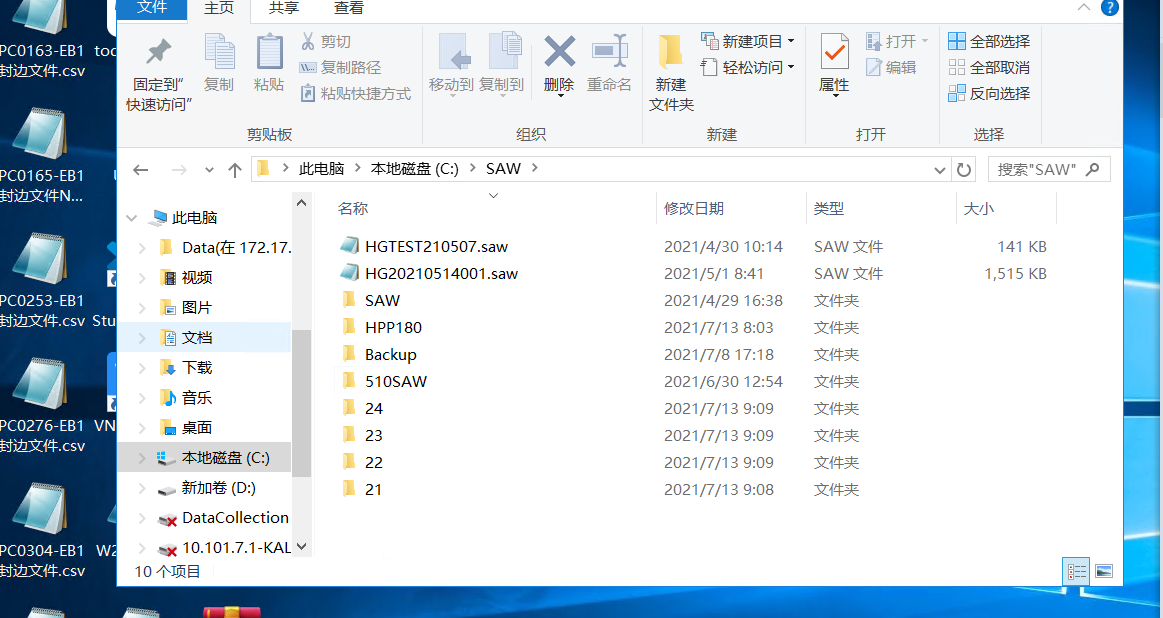Viewport: 1163px width, 618px height.
Task: Open the File (文件) ribbon tab
Action: [152, 7]
